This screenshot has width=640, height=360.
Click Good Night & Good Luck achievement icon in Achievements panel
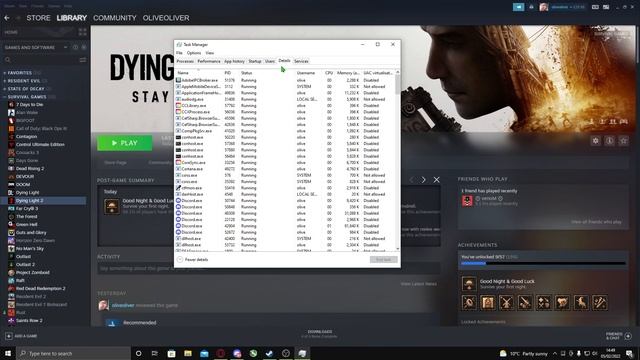[x=469, y=283]
